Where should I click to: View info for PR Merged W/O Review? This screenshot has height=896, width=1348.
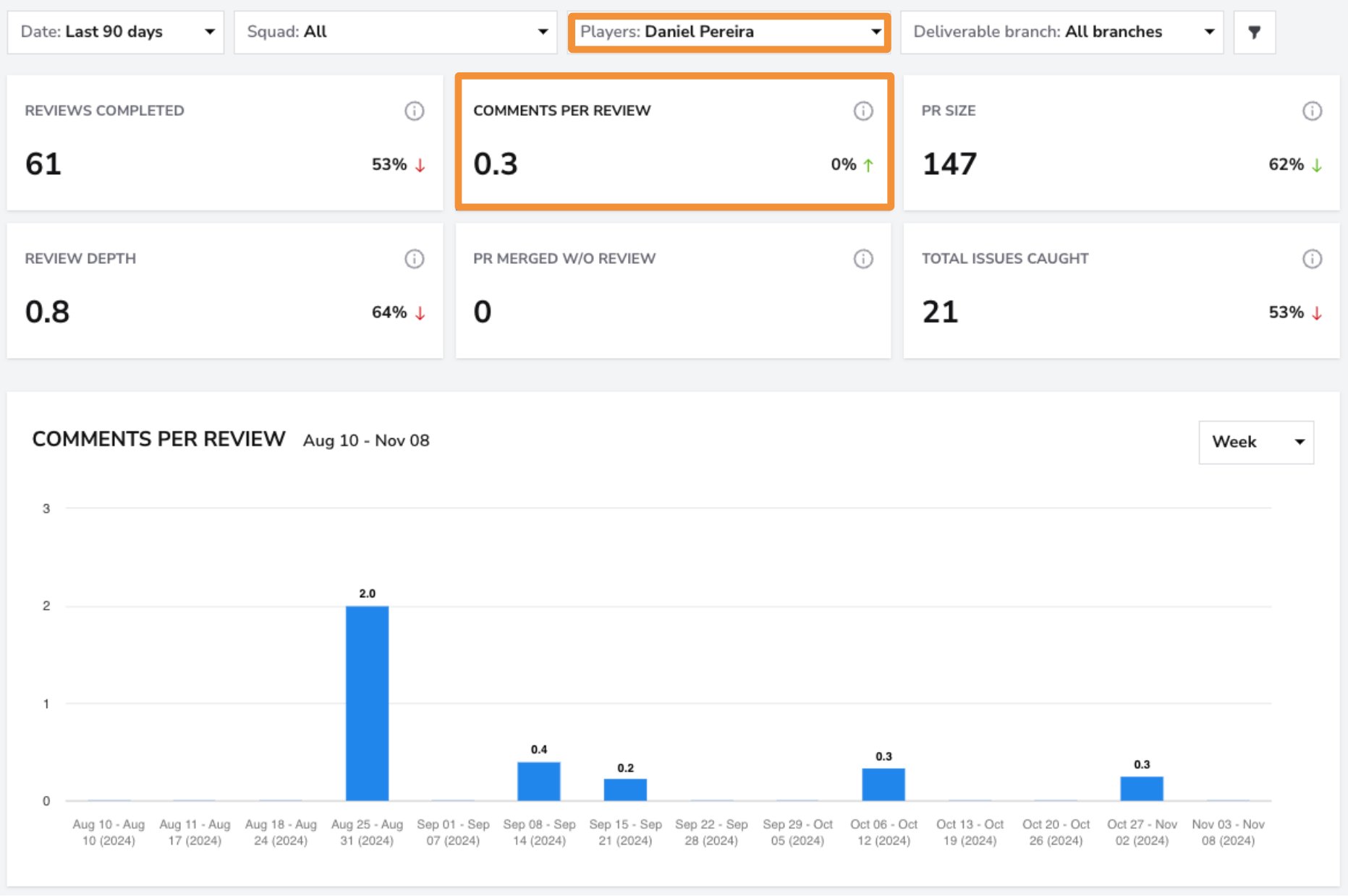tap(862, 259)
